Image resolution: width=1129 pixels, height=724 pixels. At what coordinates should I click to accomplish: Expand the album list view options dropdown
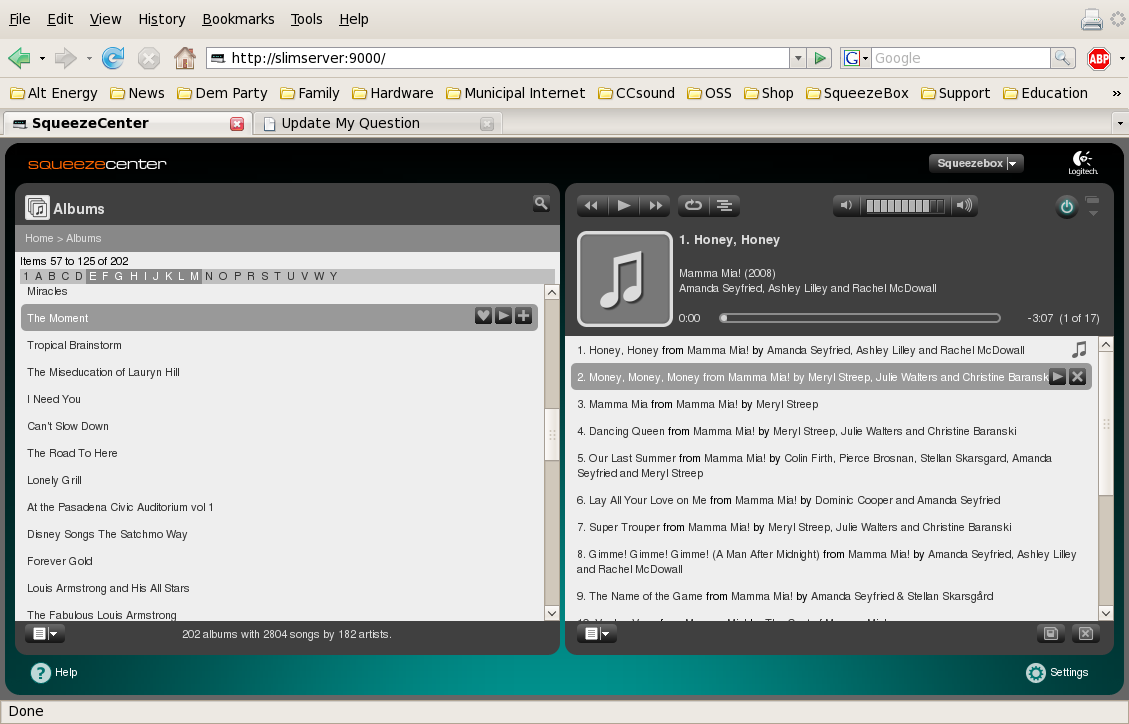tap(45, 633)
